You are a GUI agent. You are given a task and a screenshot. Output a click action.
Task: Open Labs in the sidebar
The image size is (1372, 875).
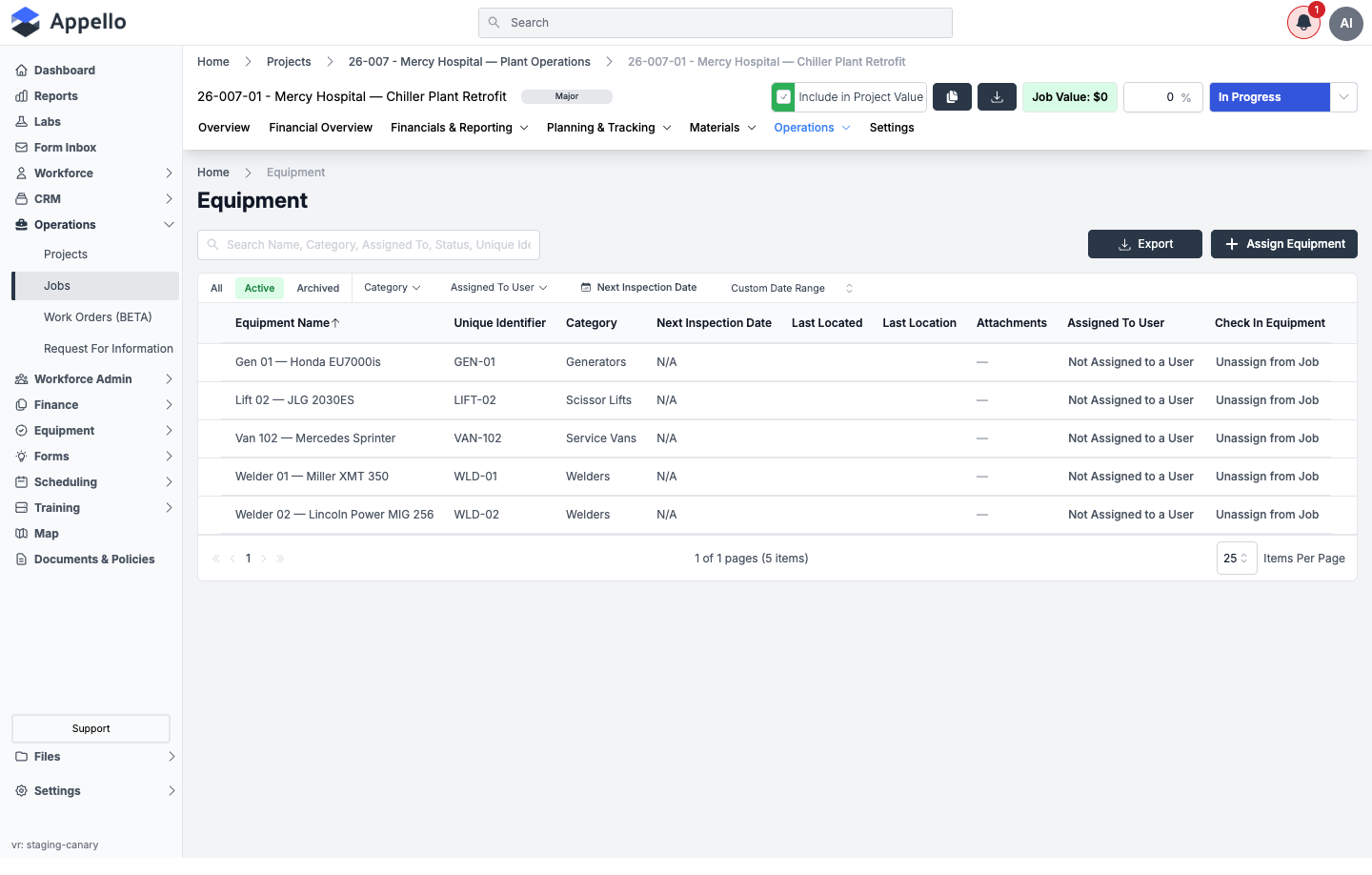point(47,122)
